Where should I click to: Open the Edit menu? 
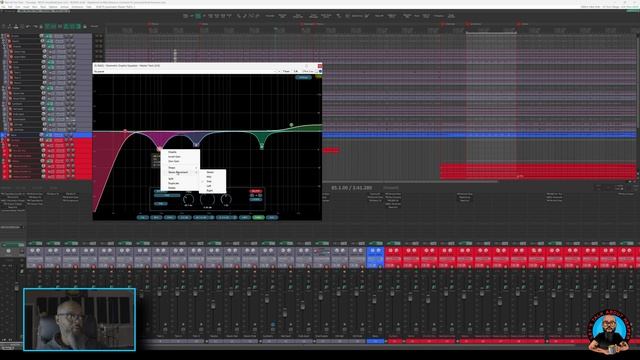pos(10,7)
